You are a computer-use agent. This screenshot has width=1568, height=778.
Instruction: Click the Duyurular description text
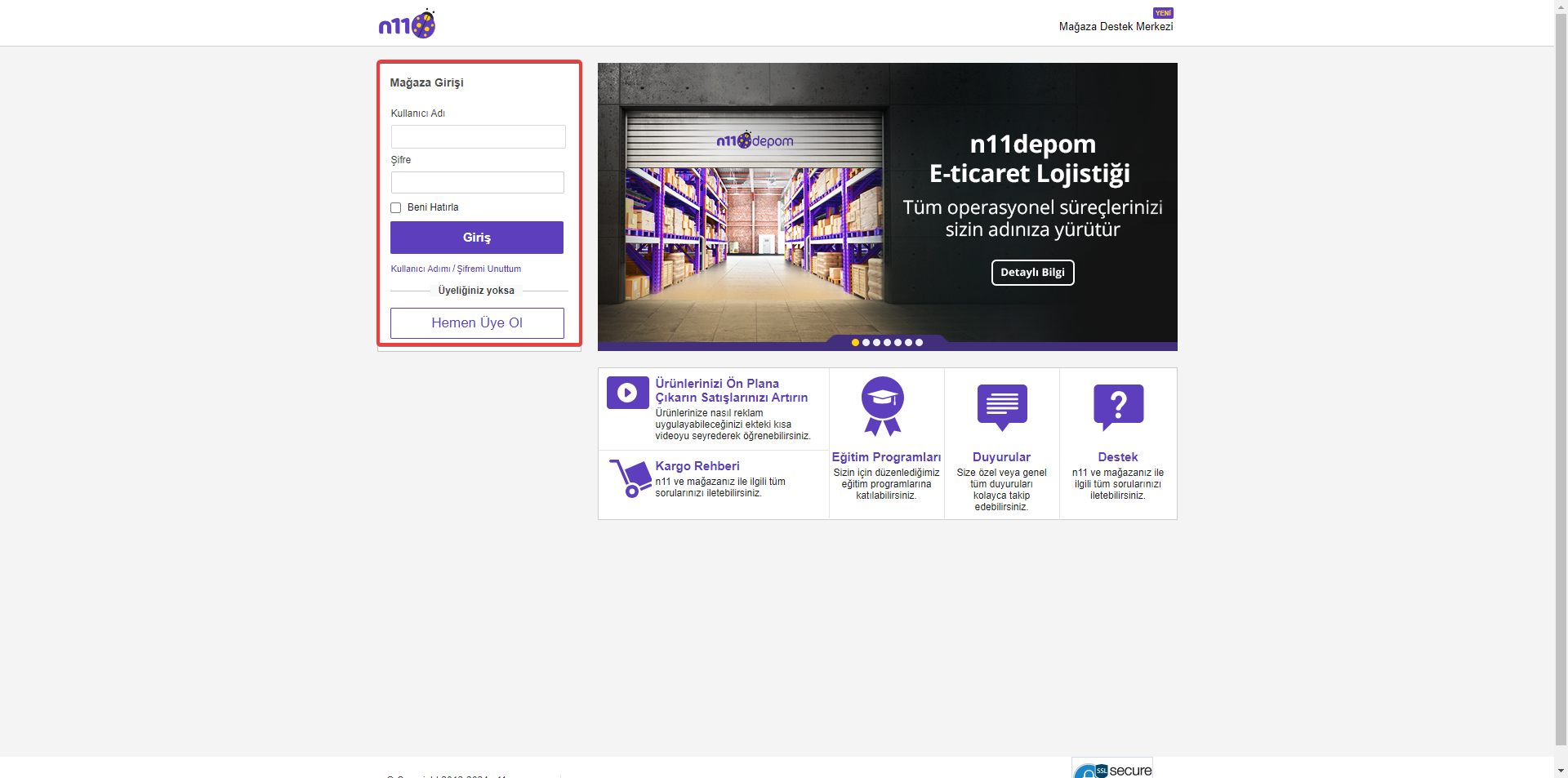1001,490
